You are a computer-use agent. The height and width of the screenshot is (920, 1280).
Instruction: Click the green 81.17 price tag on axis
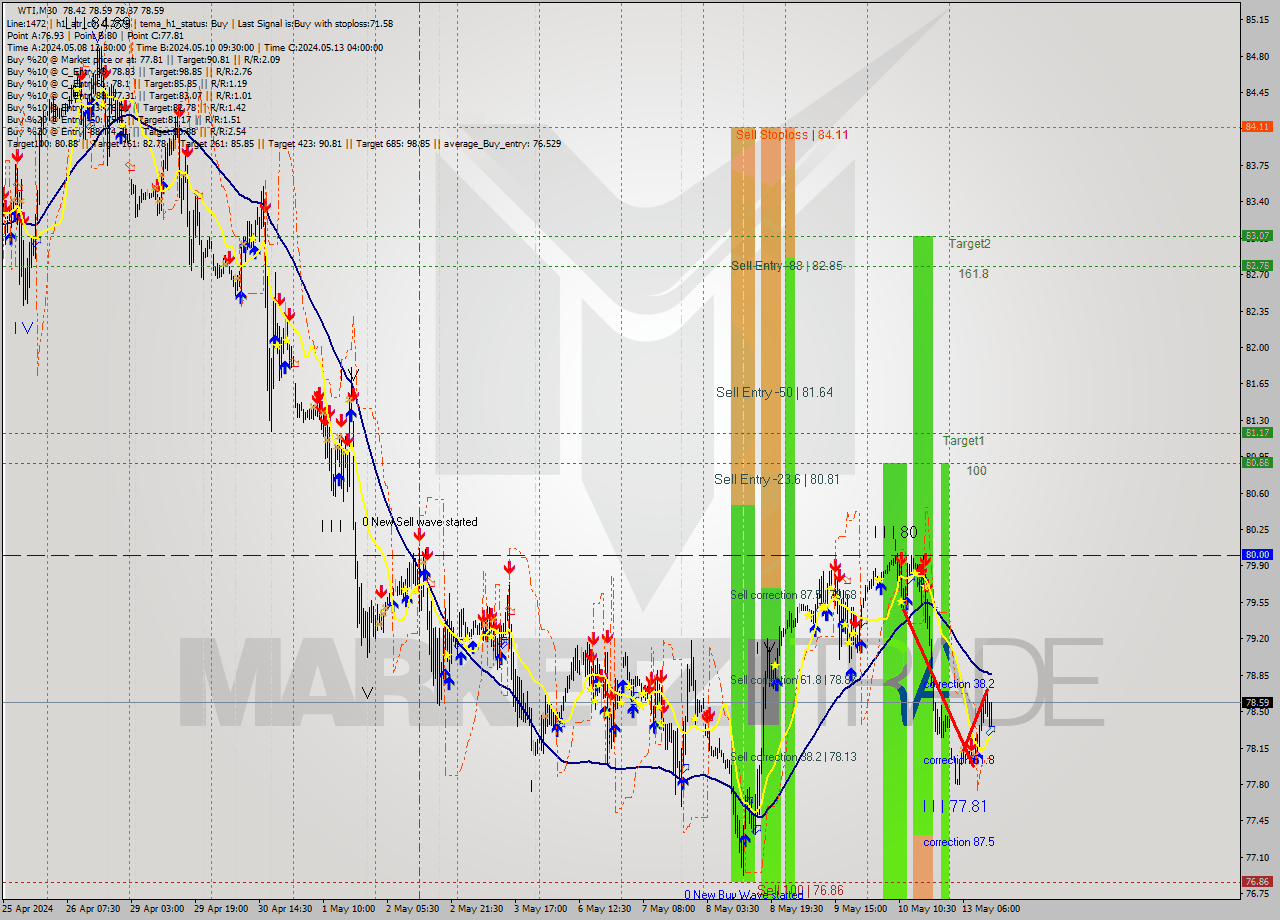pyautogui.click(x=1256, y=432)
